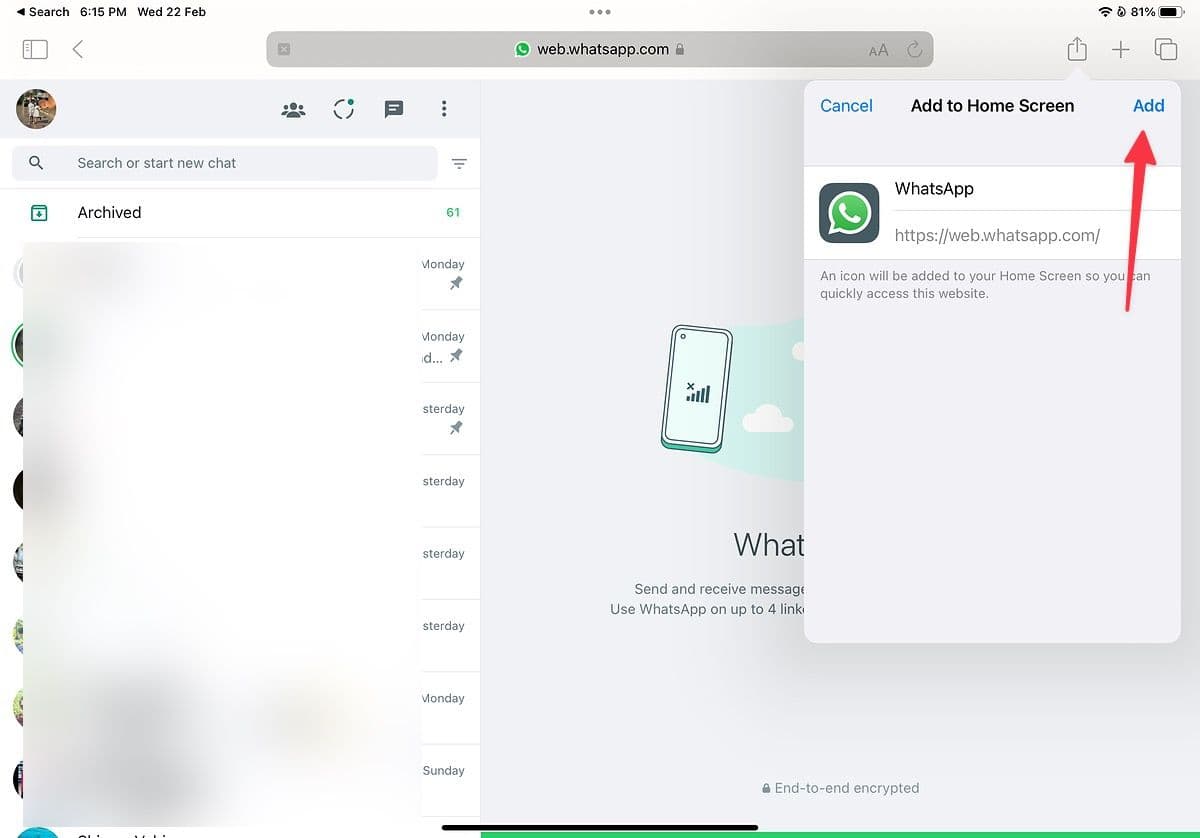Click the search magnifier in the chat search bar
1200x838 pixels.
[37, 162]
